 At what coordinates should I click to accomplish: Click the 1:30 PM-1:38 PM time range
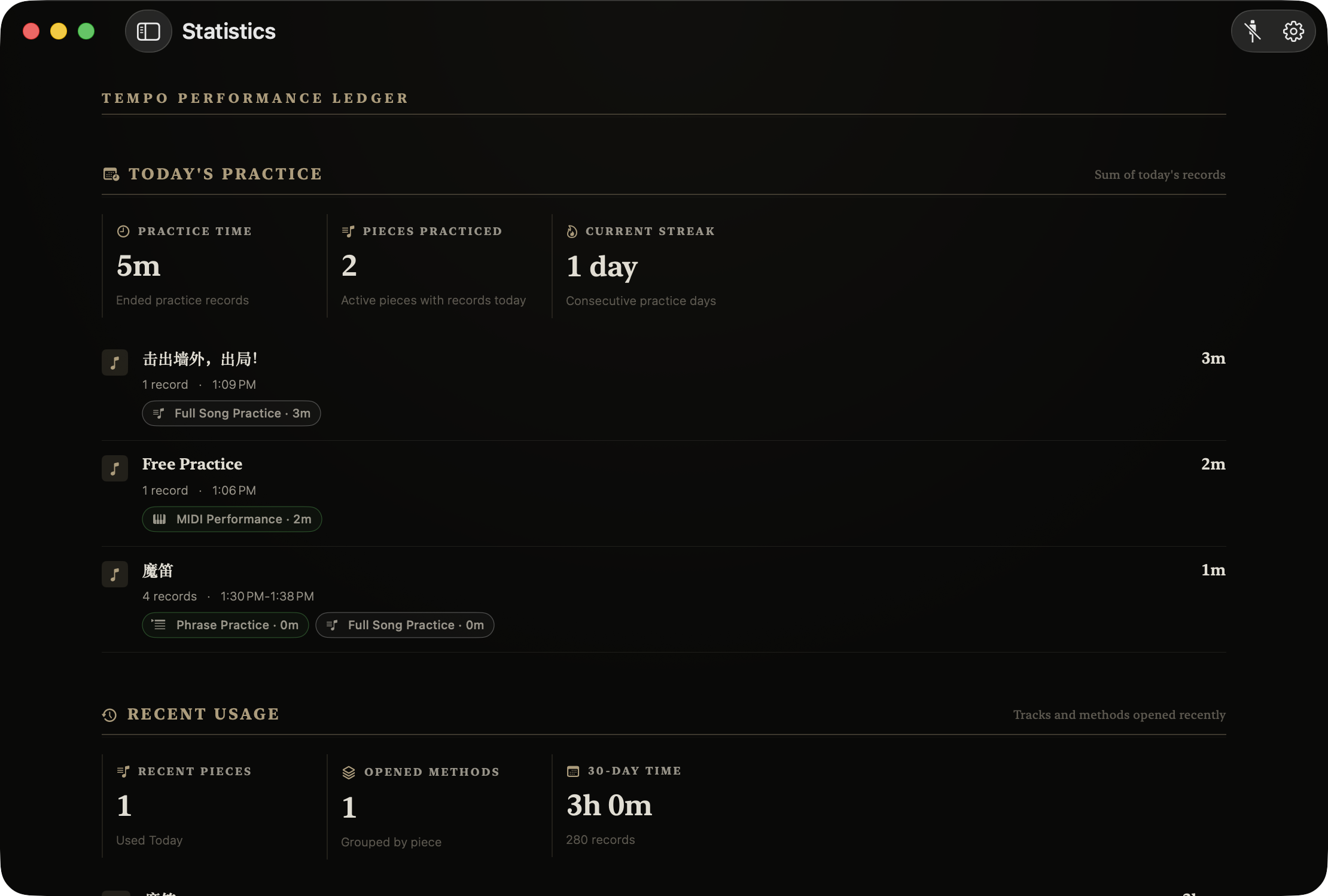pos(267,596)
